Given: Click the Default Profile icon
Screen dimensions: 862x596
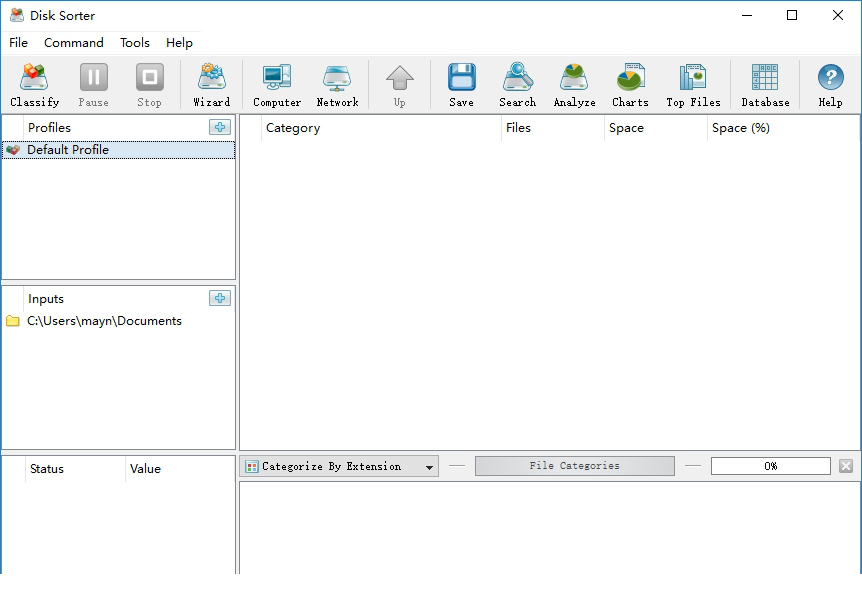Looking at the screenshot, I should point(13,150).
